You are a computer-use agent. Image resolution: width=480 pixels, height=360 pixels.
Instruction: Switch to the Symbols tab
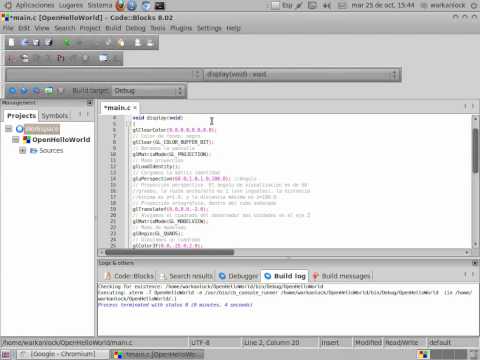coord(55,116)
